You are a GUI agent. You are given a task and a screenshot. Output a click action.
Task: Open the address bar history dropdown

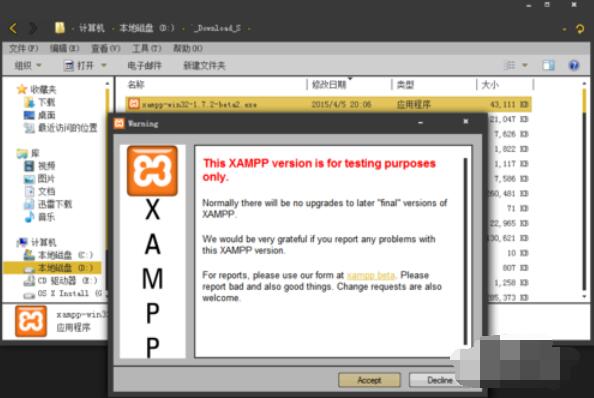click(564, 29)
